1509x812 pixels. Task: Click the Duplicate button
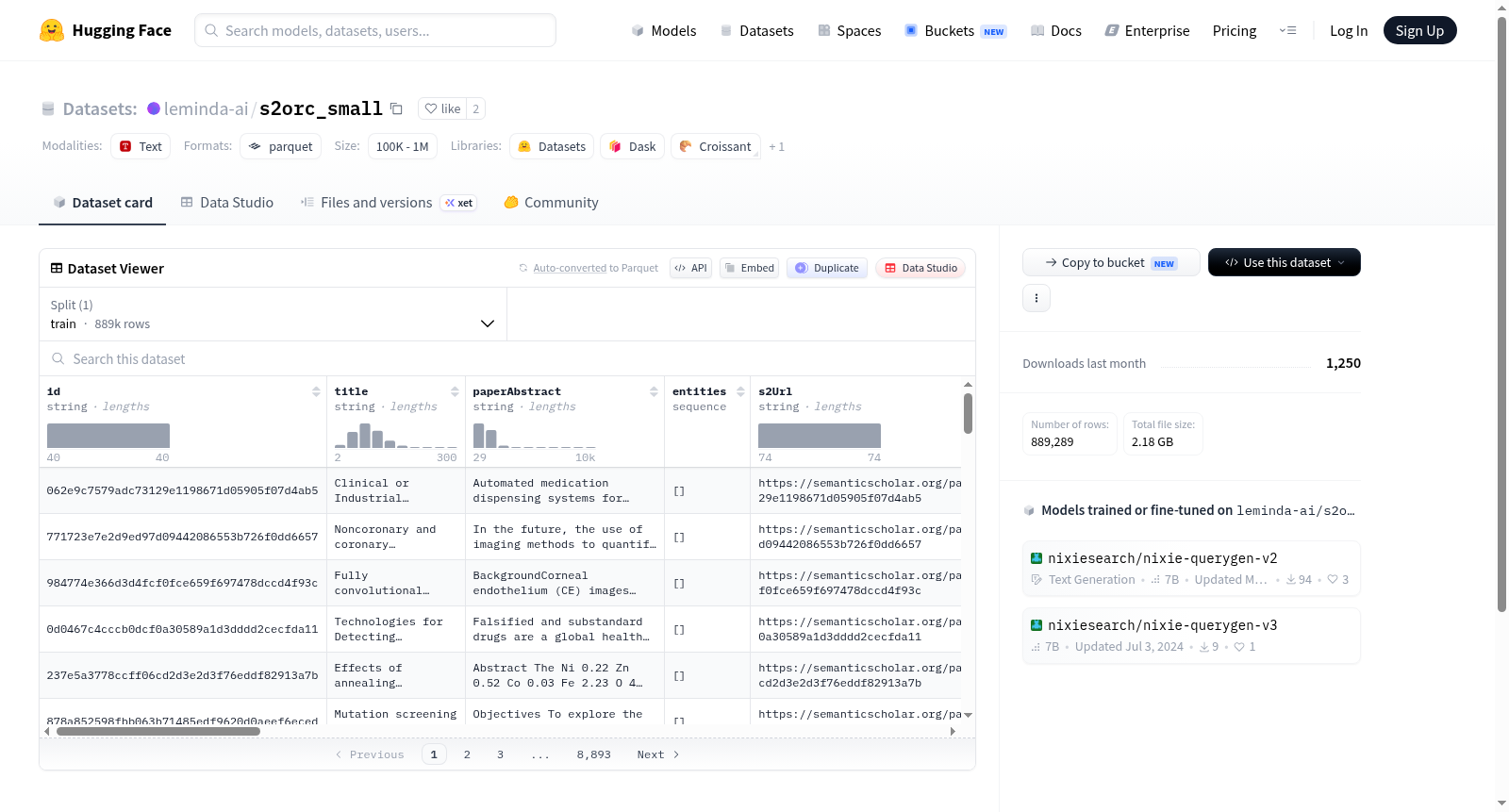827,268
